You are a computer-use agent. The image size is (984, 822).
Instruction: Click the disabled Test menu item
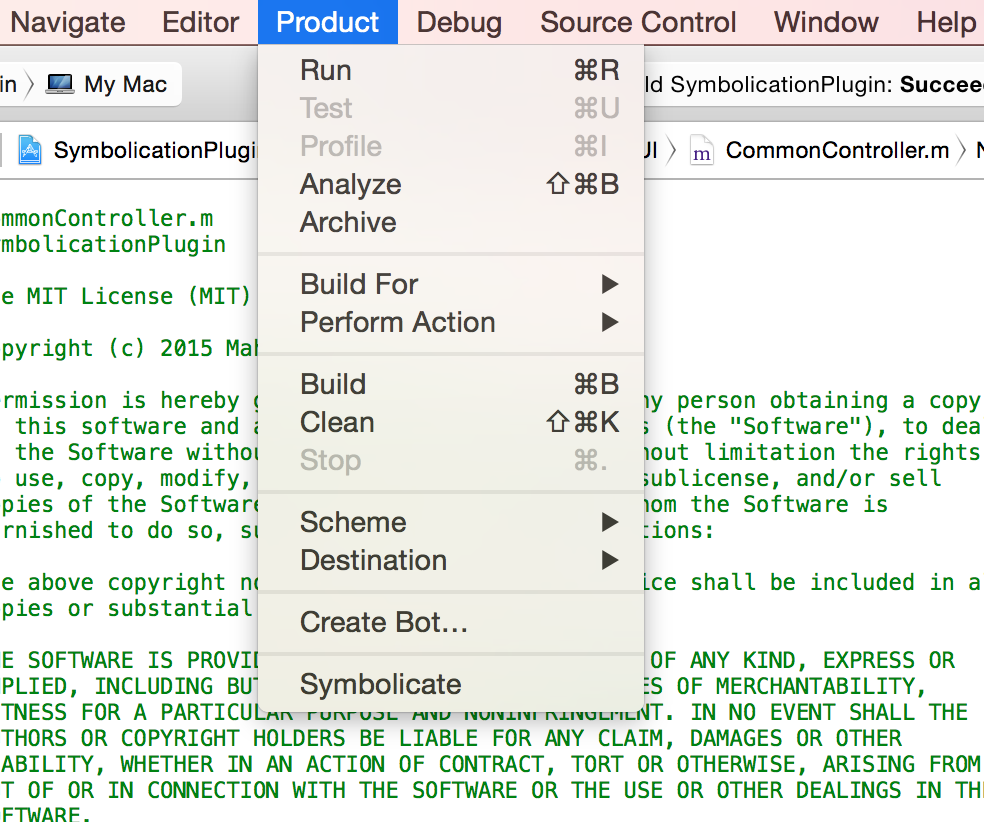pos(451,108)
